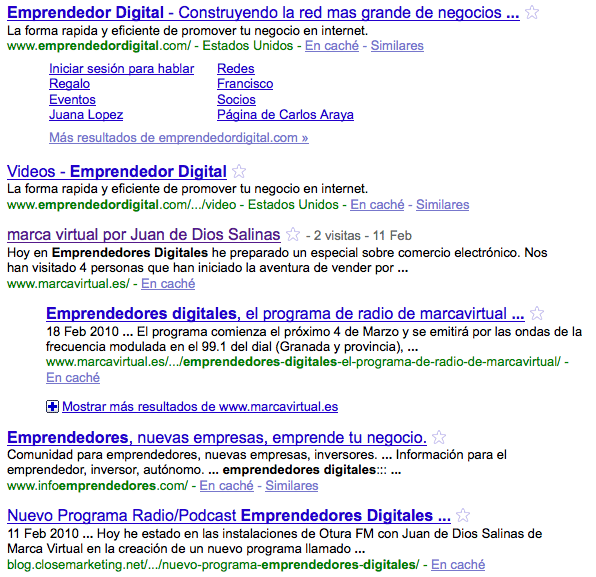Open Emprendedores digitales, el programa de radio title
This screenshot has width=596, height=577.
[x=285, y=314]
